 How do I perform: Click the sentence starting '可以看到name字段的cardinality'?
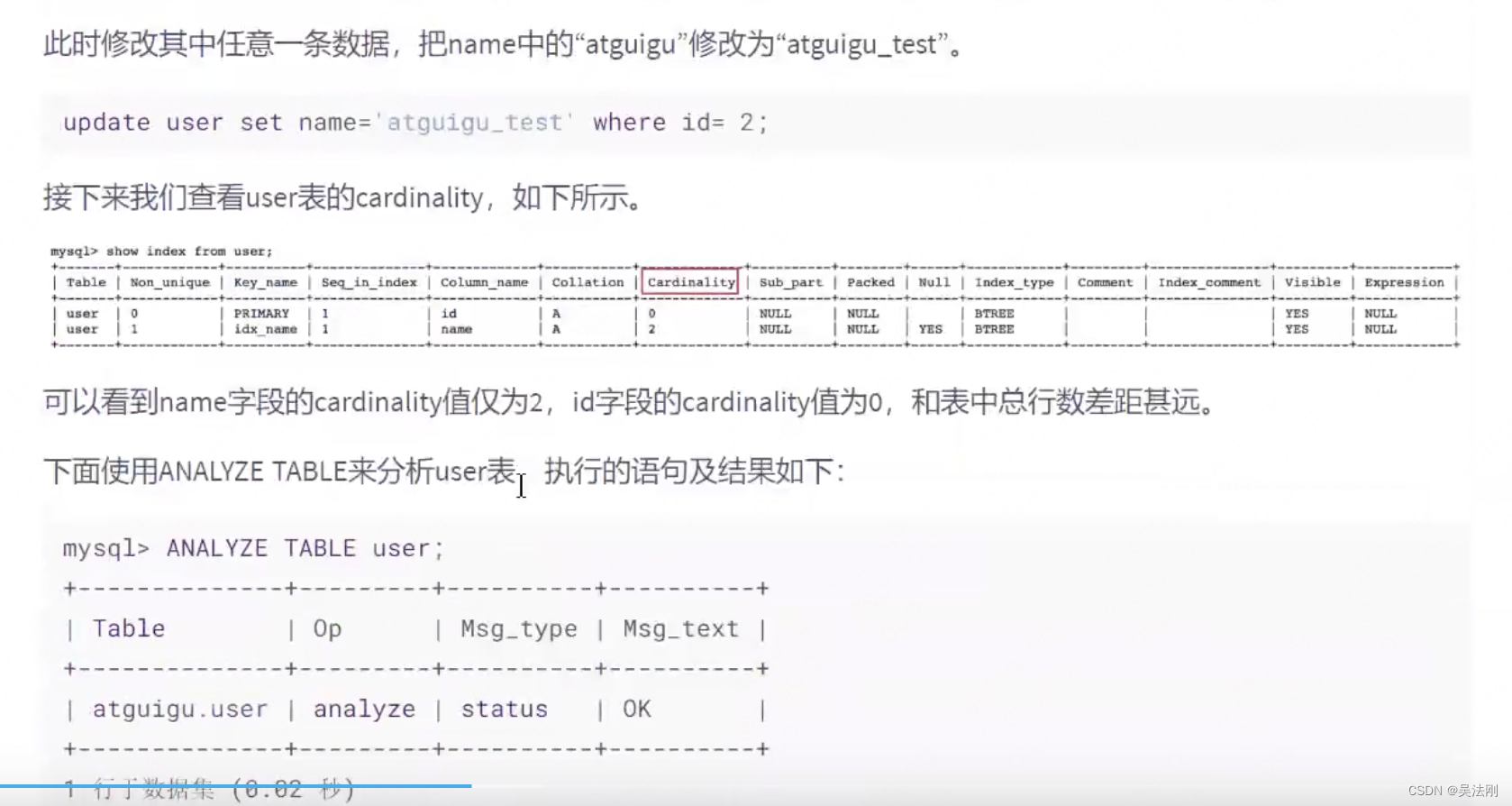pyautogui.click(x=631, y=401)
